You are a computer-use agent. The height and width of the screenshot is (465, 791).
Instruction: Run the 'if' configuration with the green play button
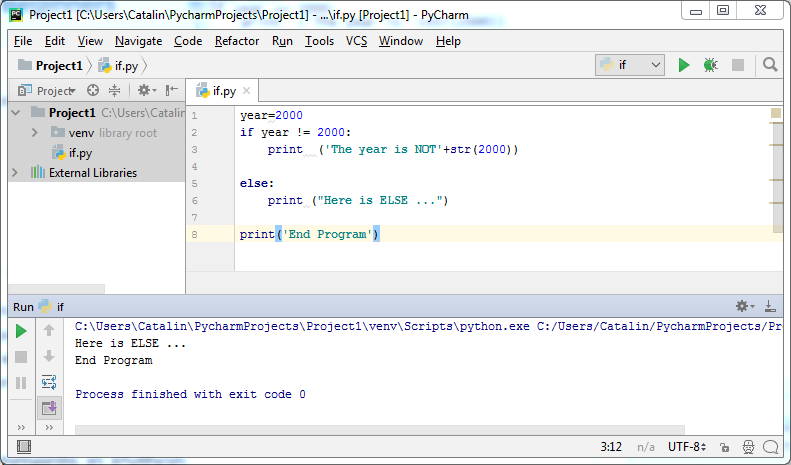pos(684,65)
